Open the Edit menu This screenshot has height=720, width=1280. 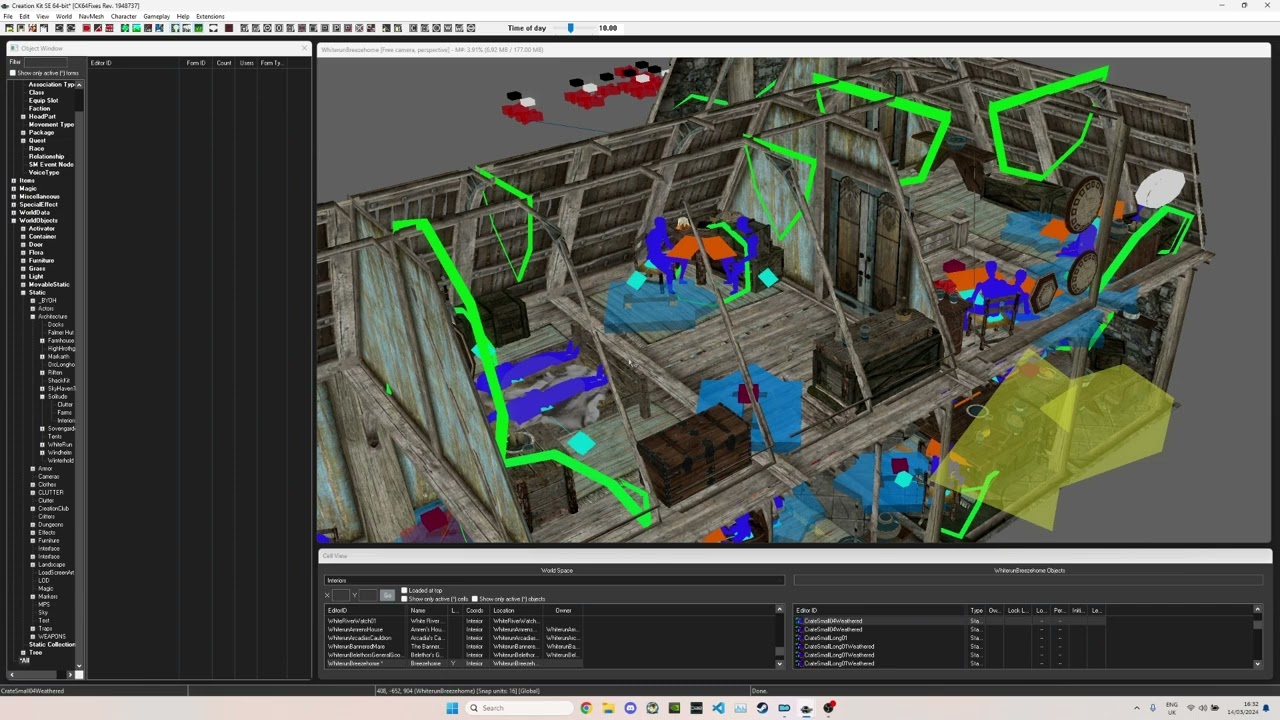pyautogui.click(x=24, y=16)
